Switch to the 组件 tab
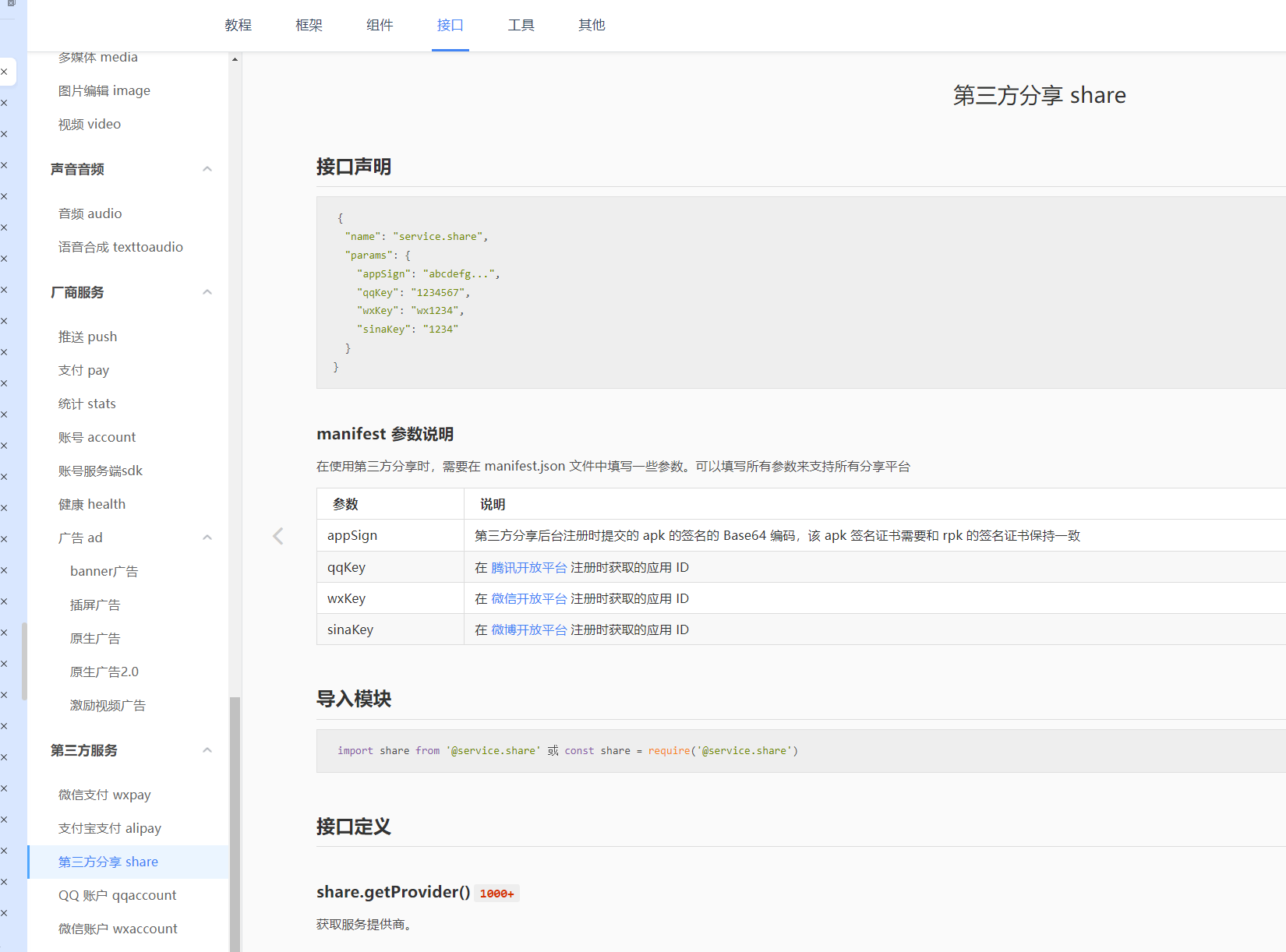1286x952 pixels. tap(380, 25)
